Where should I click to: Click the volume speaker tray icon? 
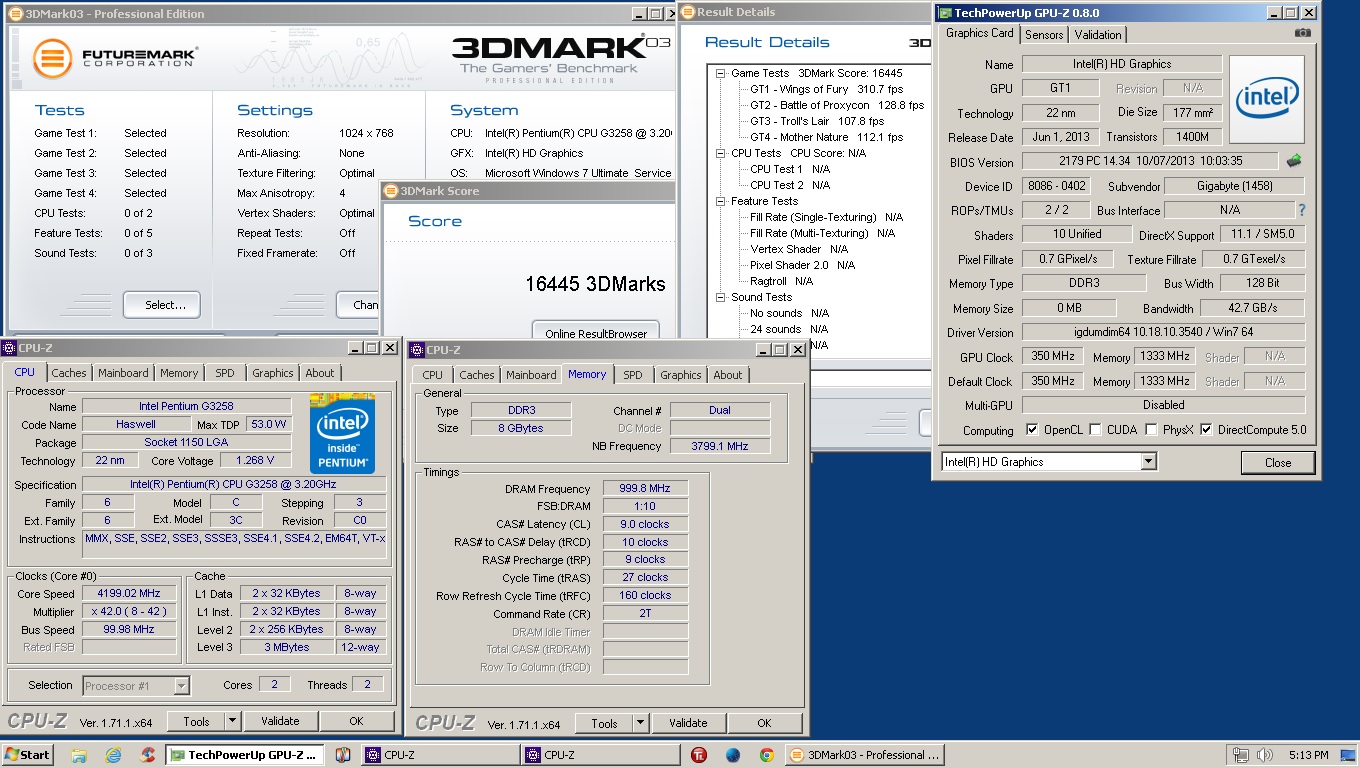coord(1264,755)
